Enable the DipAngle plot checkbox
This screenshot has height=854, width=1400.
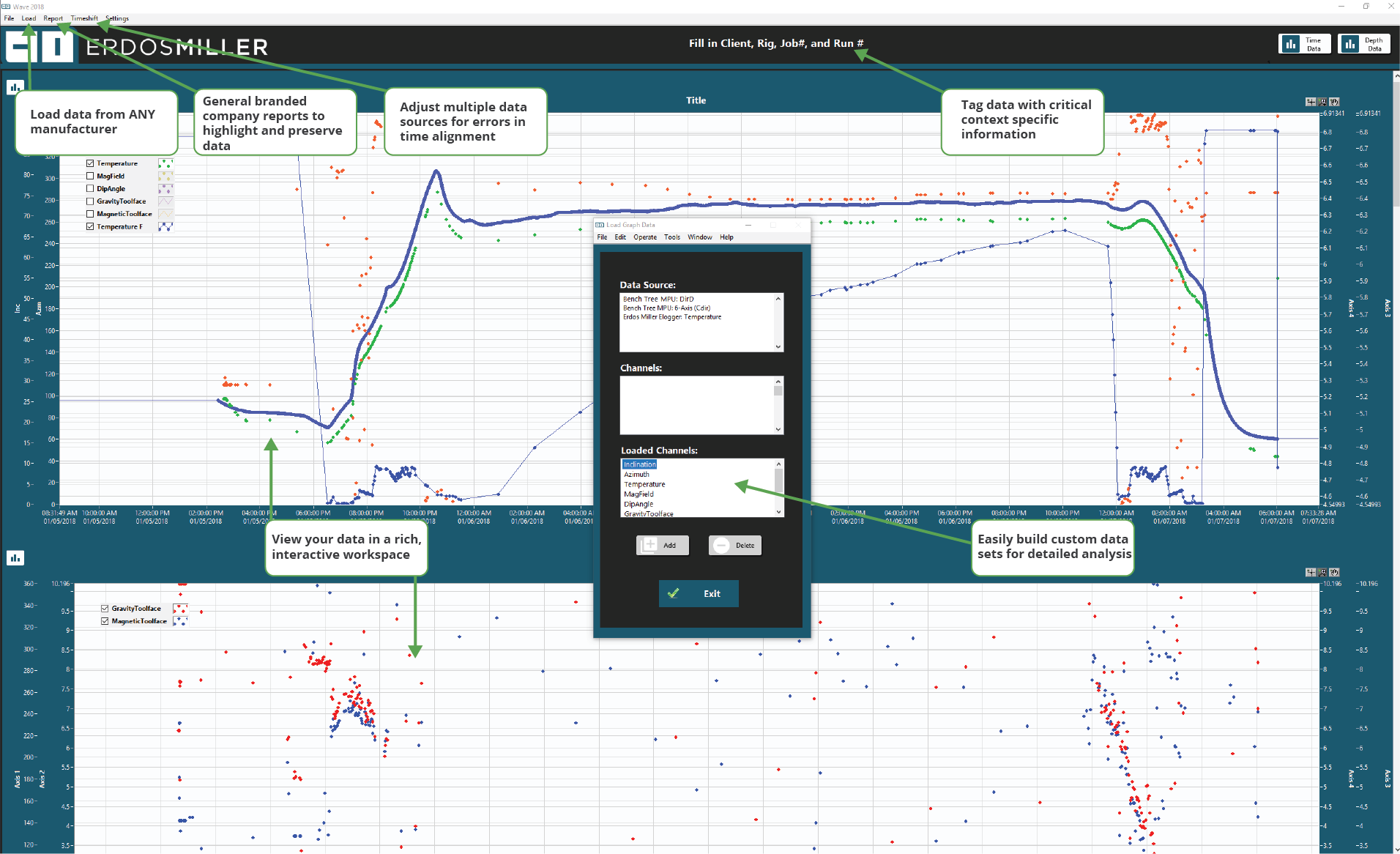tap(90, 188)
